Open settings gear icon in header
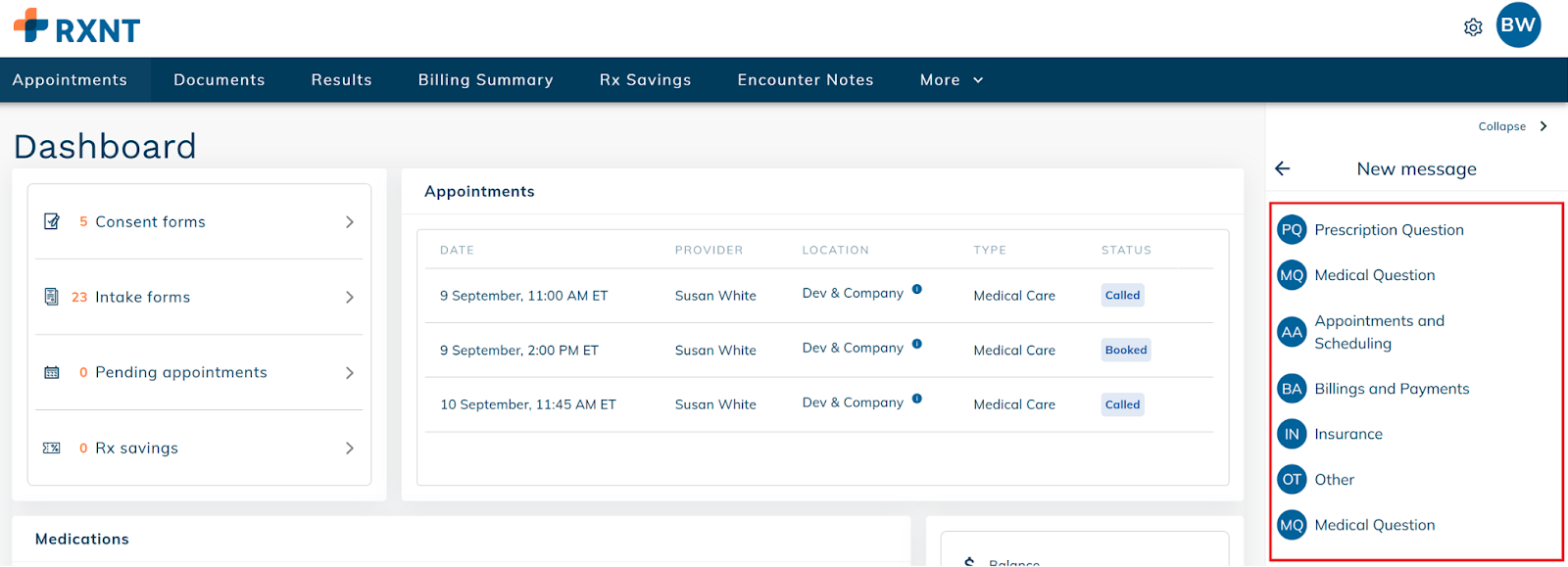Viewport: 1568px width, 567px height. click(1472, 27)
